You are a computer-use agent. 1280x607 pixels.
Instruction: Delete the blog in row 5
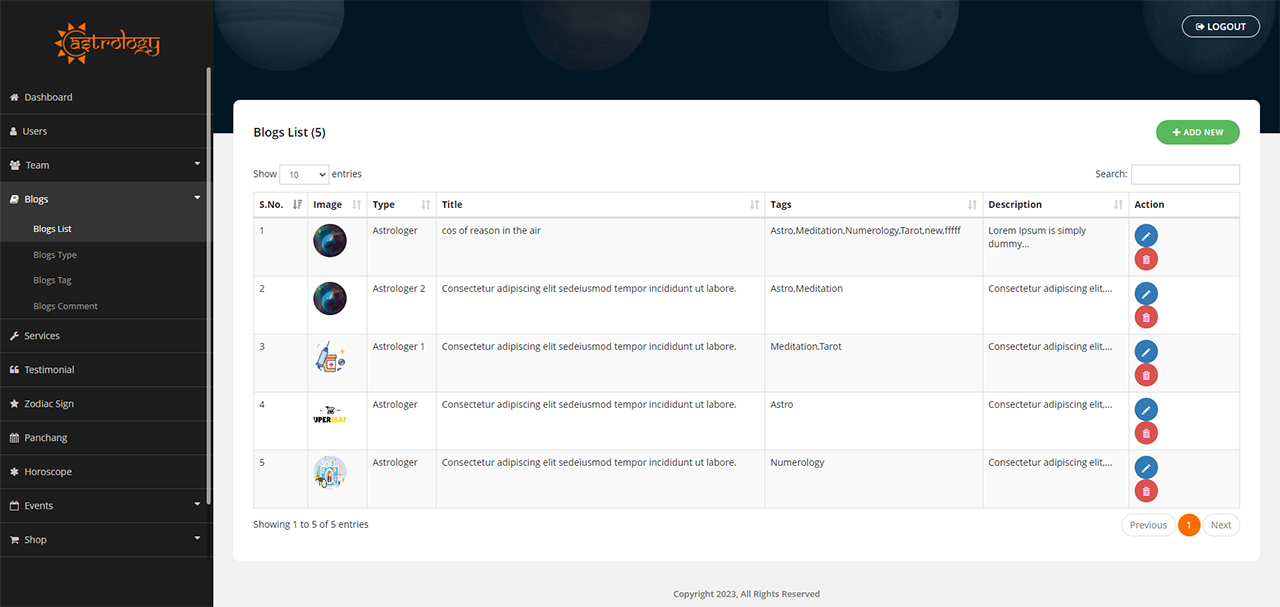click(x=1146, y=492)
